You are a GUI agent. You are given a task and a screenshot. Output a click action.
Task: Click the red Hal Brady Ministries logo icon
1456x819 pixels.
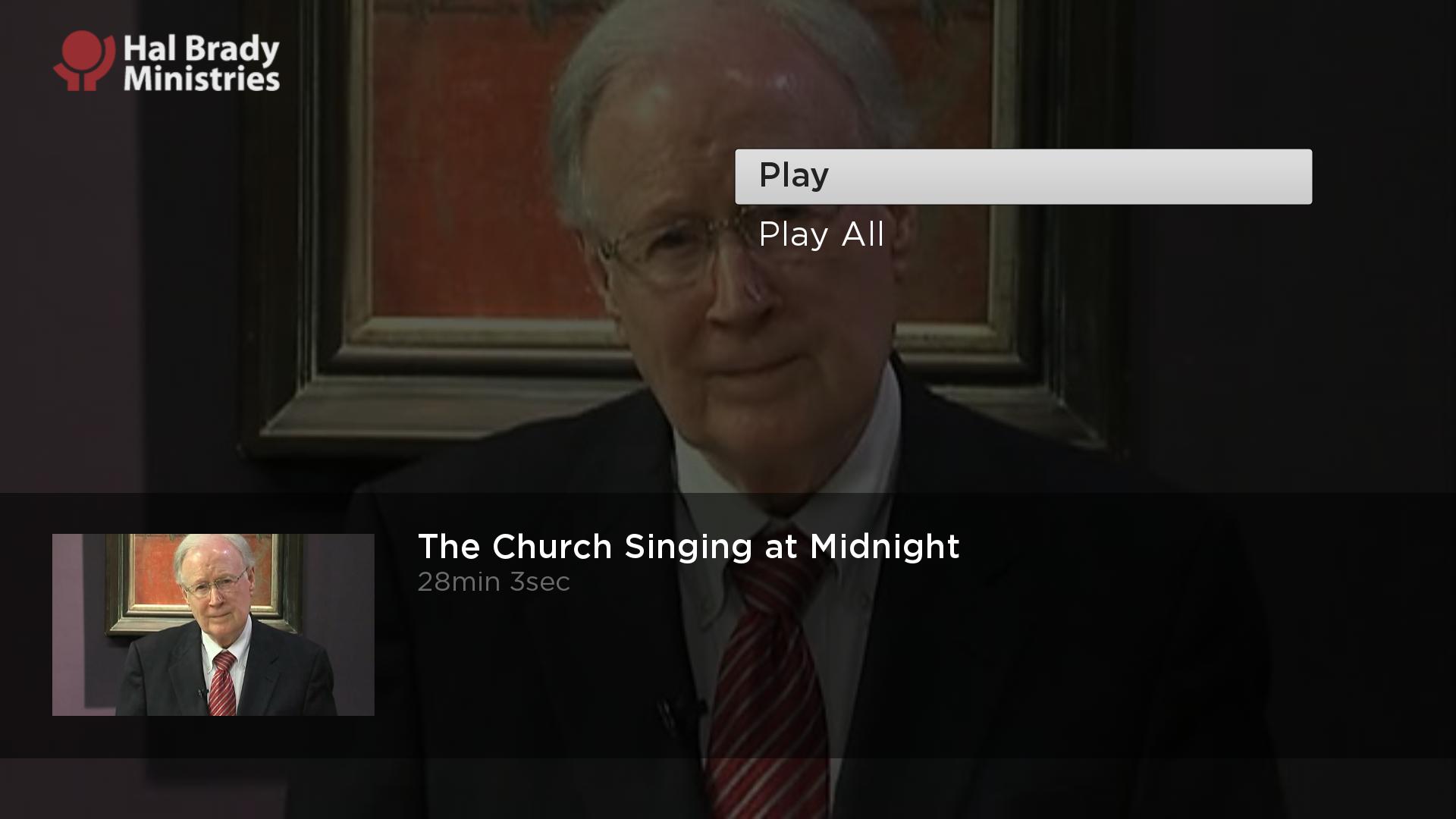pos(83,61)
